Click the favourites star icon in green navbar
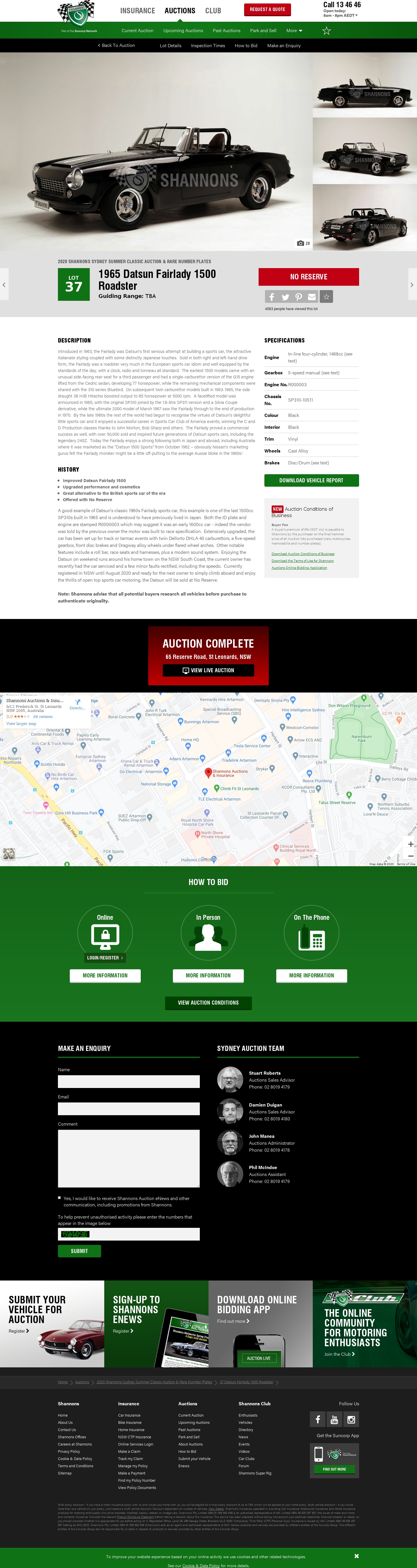The height and width of the screenshot is (1568, 417). point(326,30)
